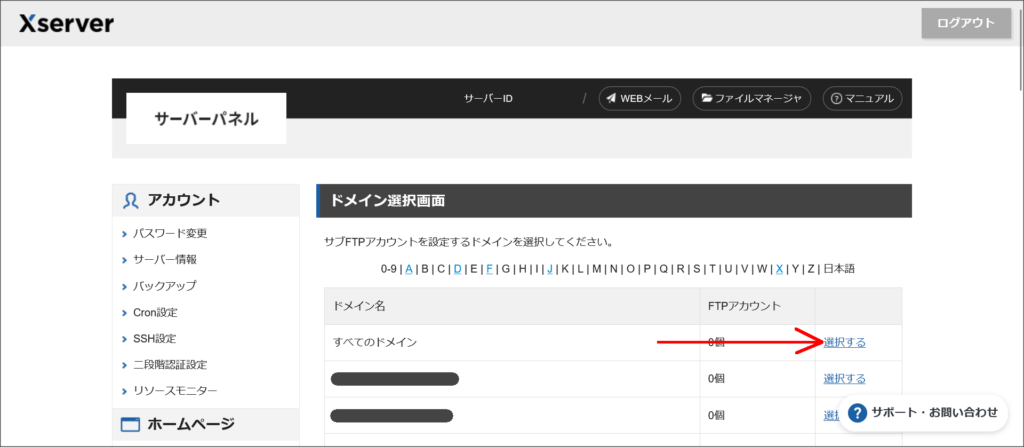Image resolution: width=1024 pixels, height=447 pixels.
Task: Click the folder icon on ファイルマネージャ
Action: coord(707,99)
